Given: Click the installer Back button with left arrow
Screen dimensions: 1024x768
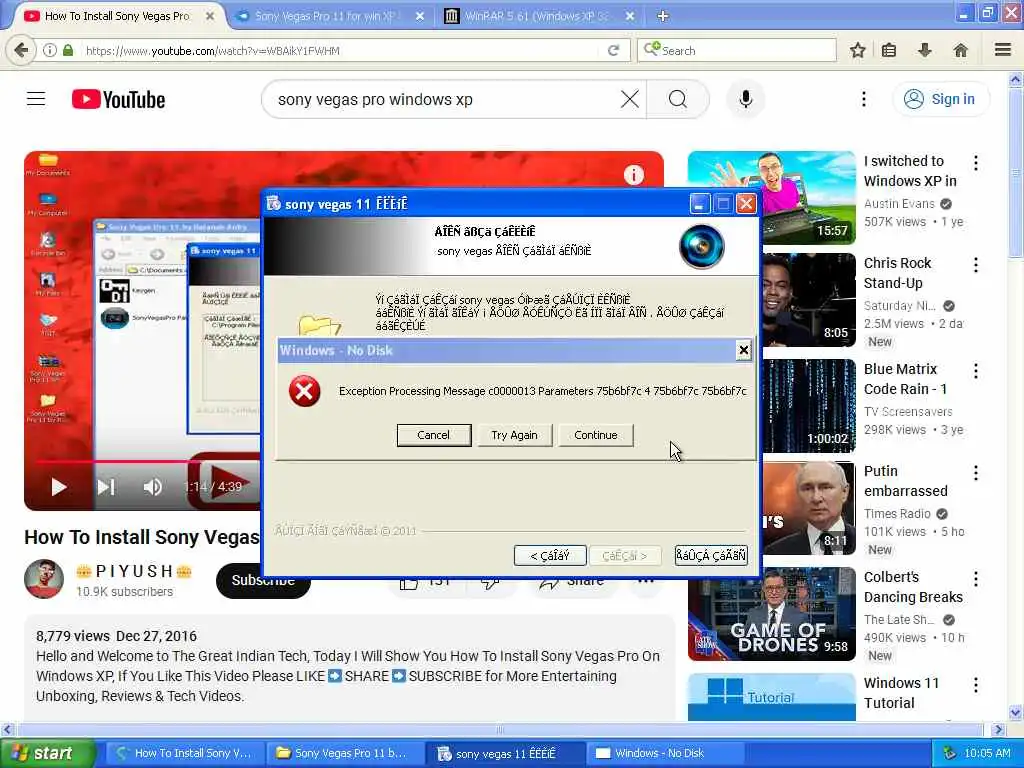Looking at the screenshot, I should point(550,556).
